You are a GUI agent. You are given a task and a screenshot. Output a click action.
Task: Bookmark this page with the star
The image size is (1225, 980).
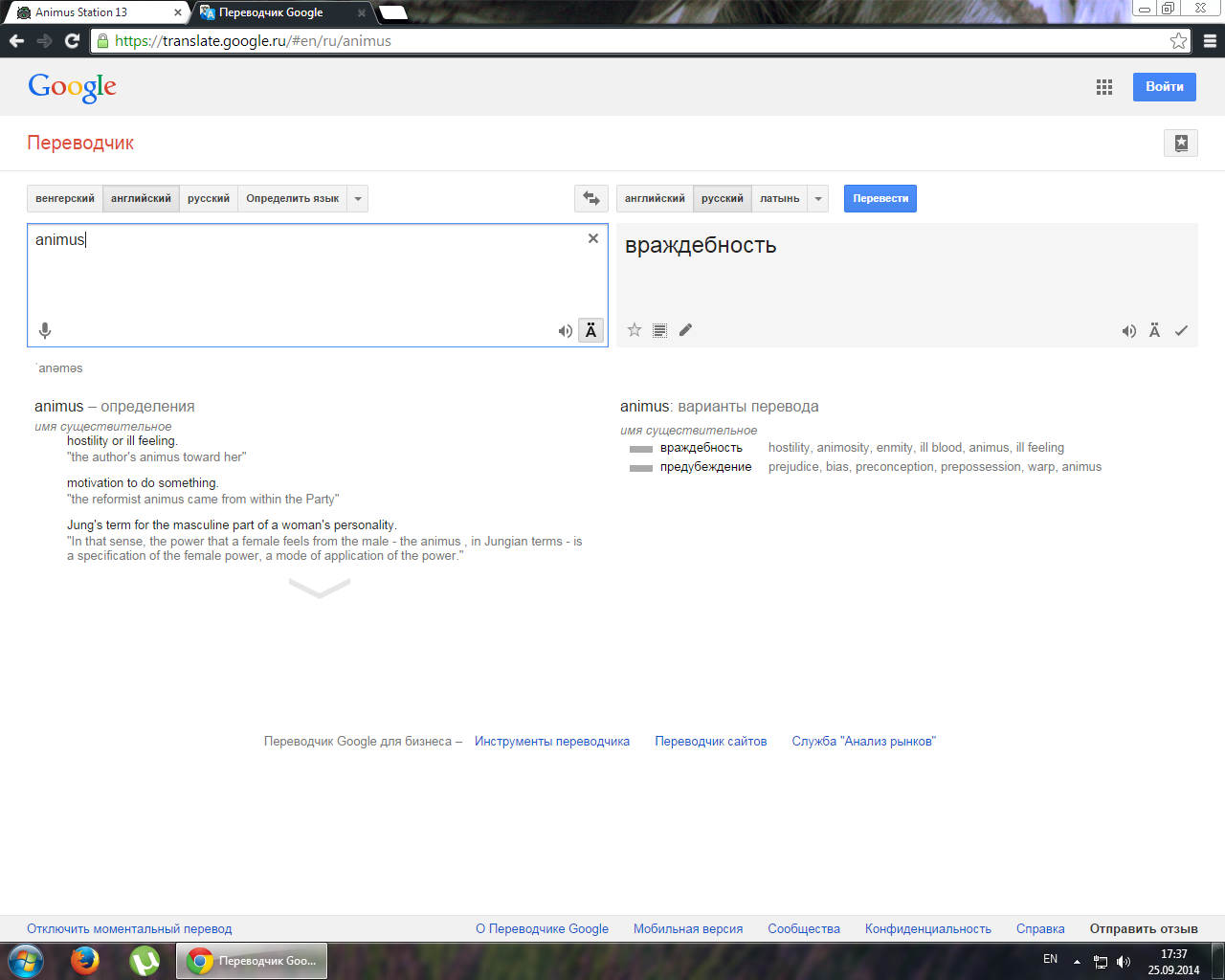pos(1178,41)
